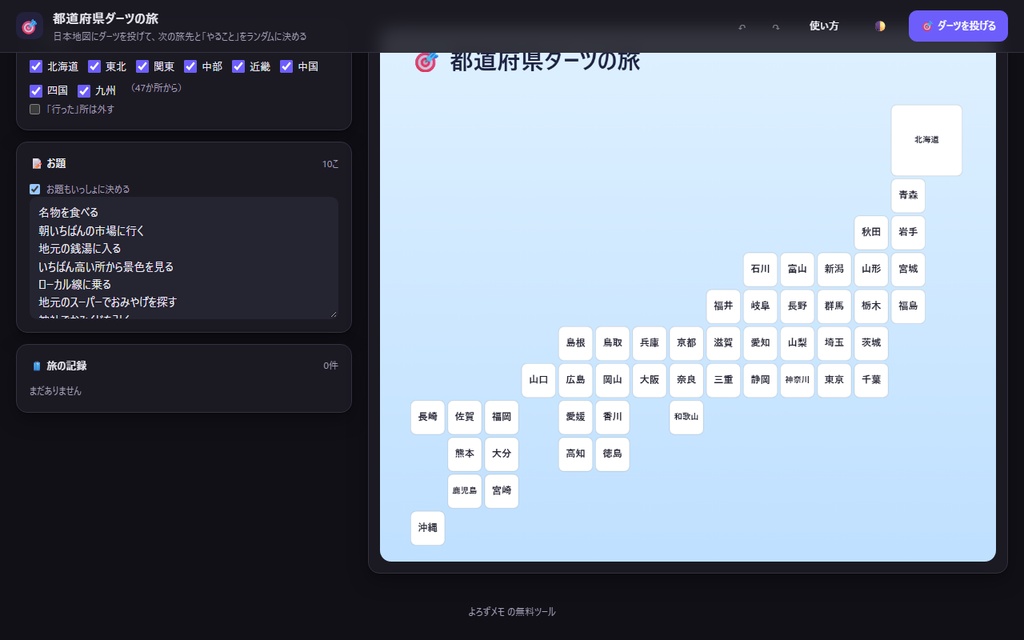Viewport: 1024px width, 640px height.
Task: Select the 群馬 map tile
Action: click(834, 306)
